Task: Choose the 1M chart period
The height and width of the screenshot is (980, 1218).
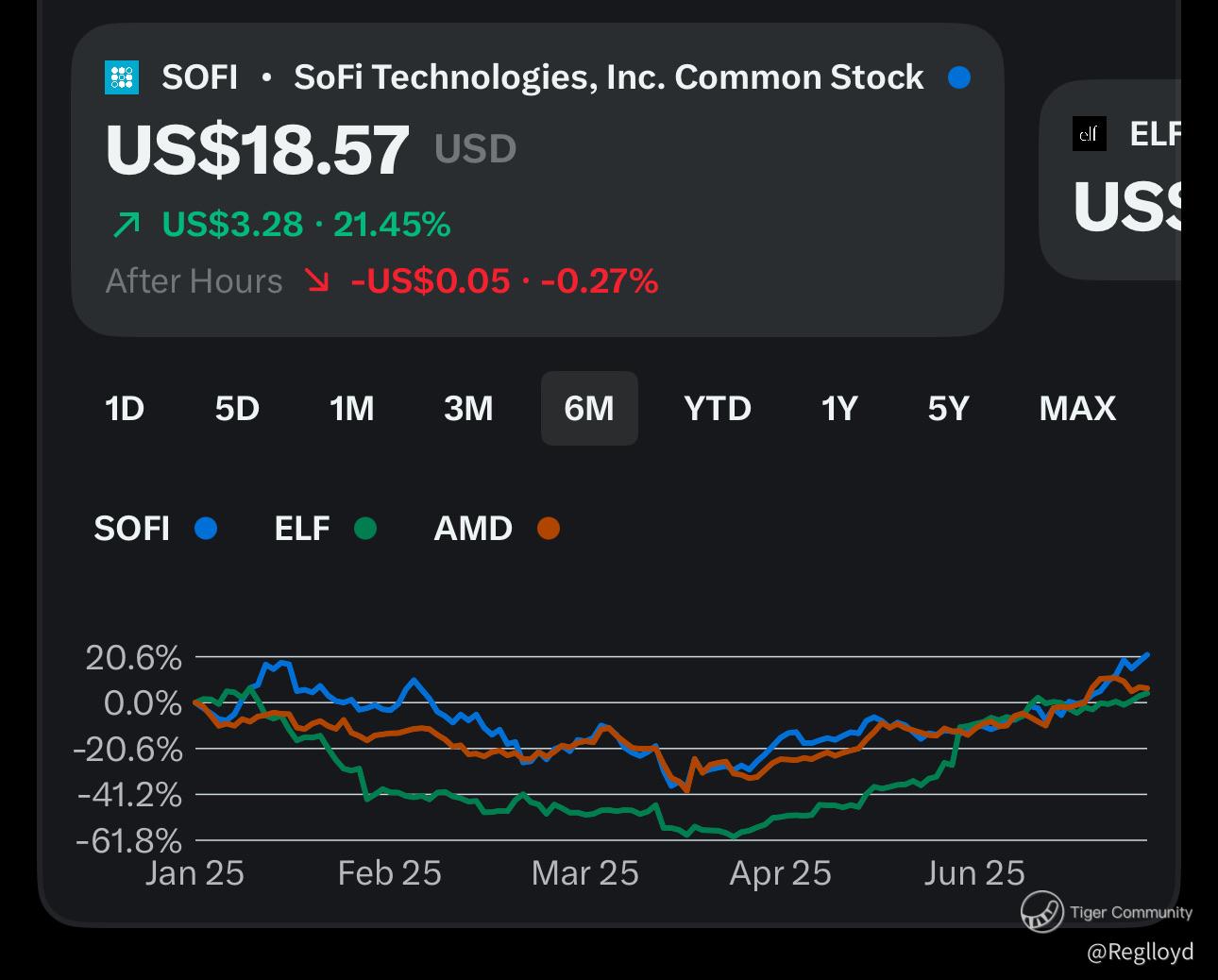Action: pyautogui.click(x=352, y=409)
